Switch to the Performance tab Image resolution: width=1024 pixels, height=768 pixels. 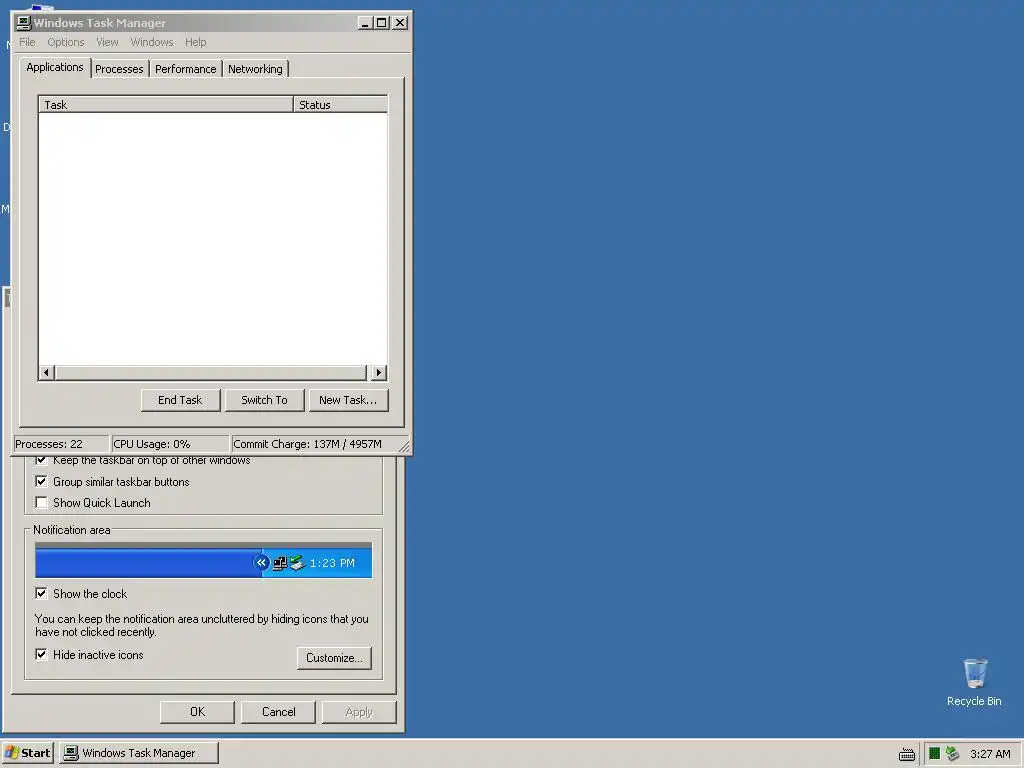(x=185, y=69)
